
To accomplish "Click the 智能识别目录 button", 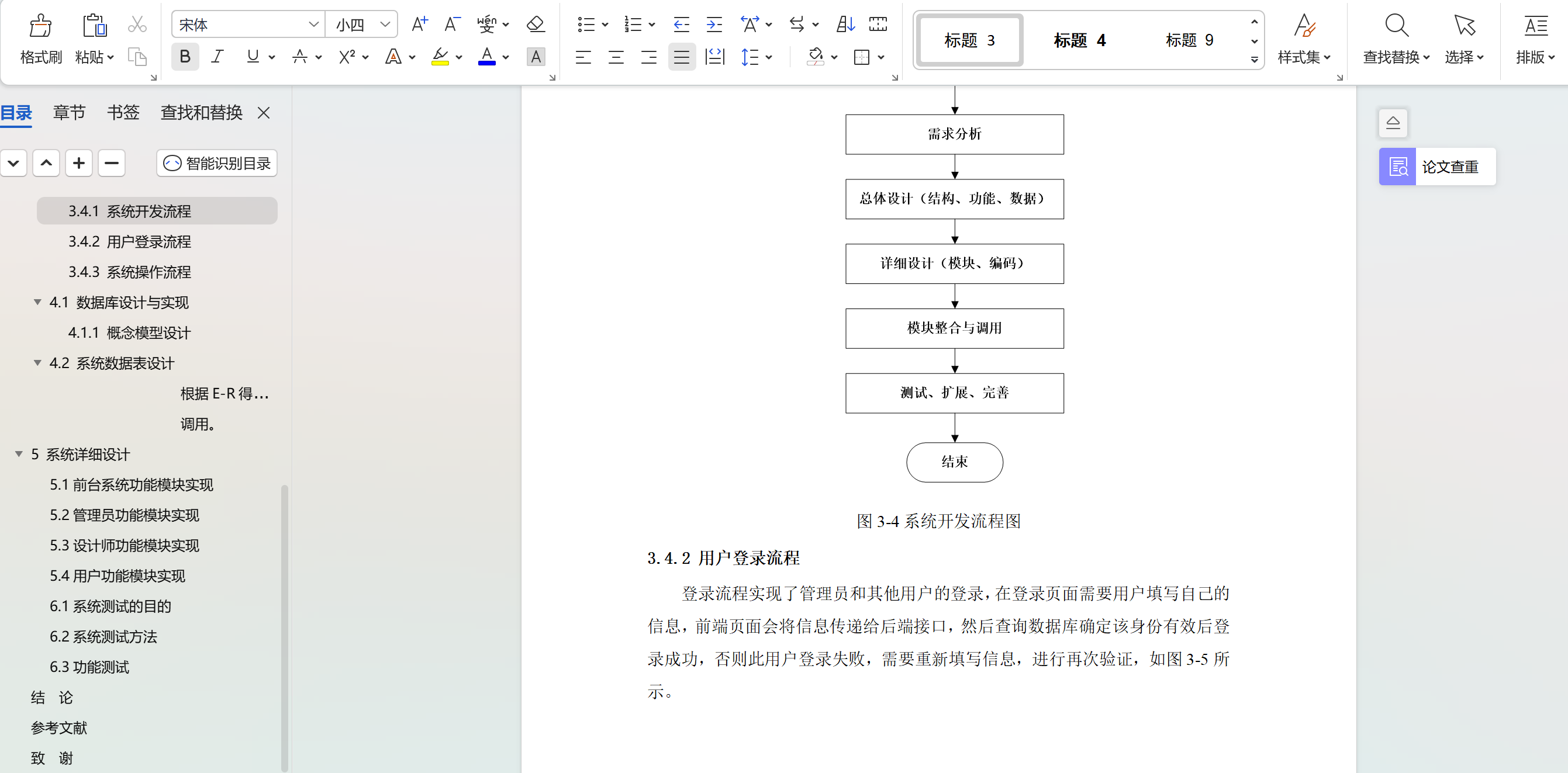I will pyautogui.click(x=217, y=163).
